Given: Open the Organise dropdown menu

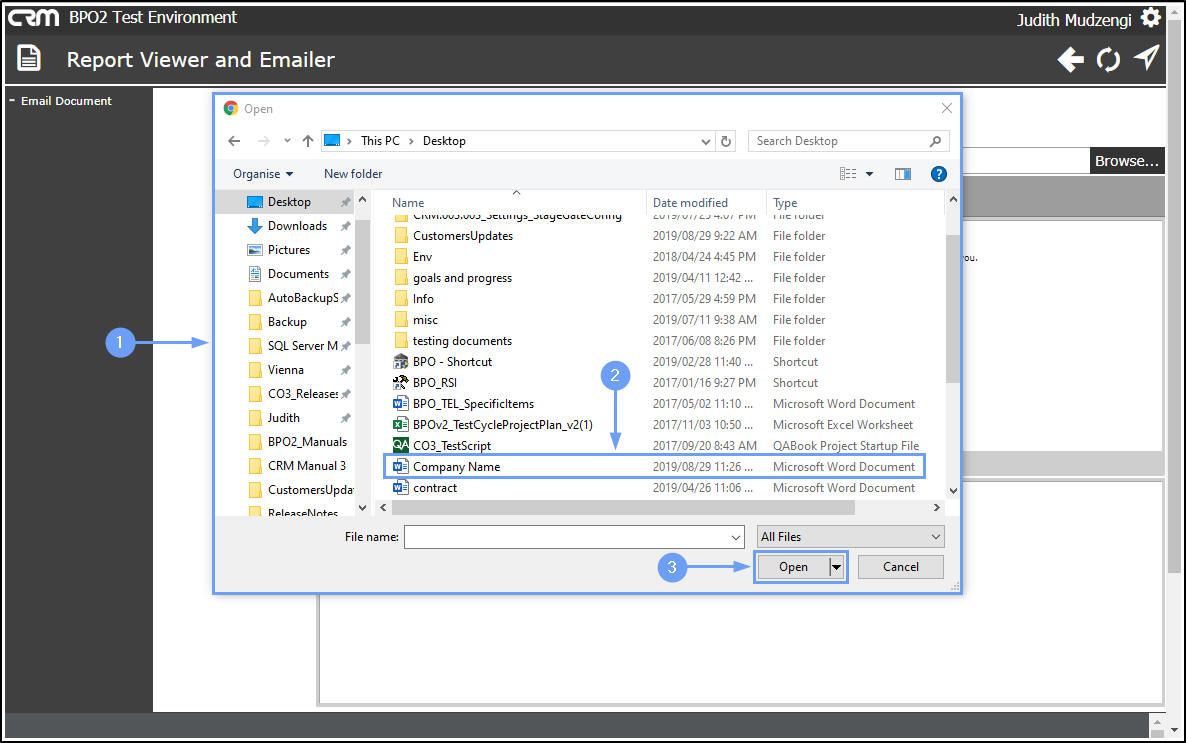Looking at the screenshot, I should [262, 174].
